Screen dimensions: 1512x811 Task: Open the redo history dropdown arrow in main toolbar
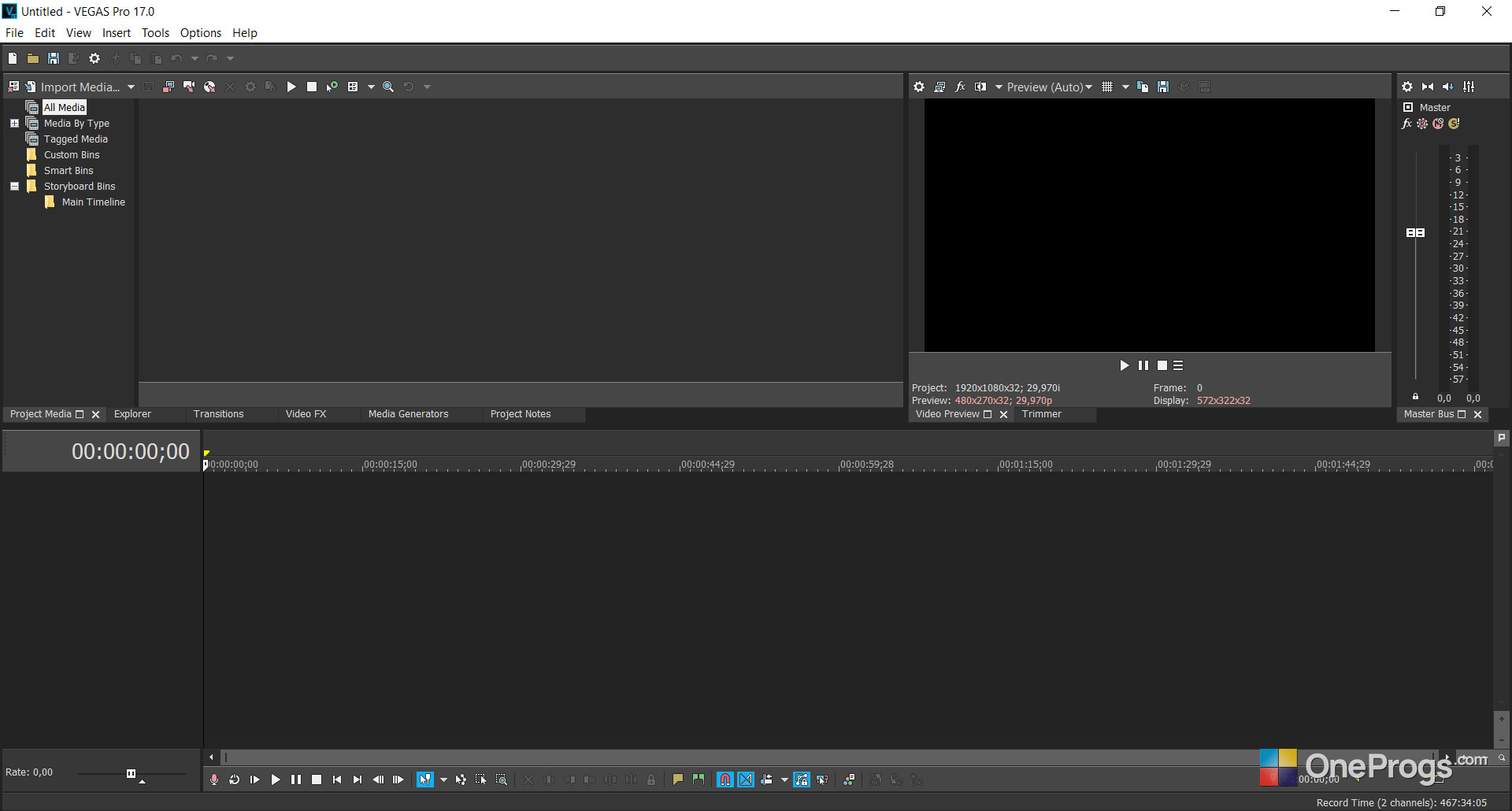click(230, 58)
